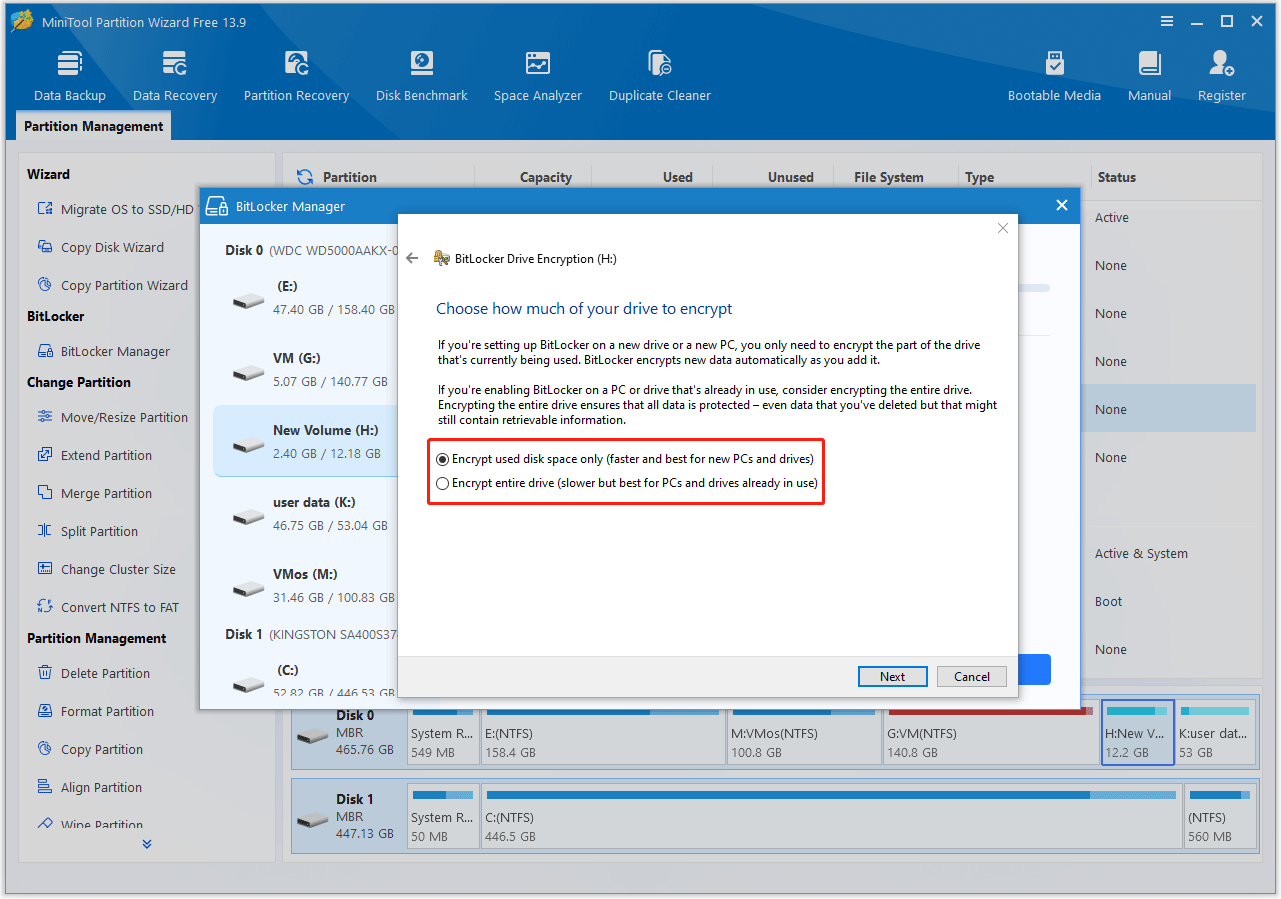
Task: Click Next in the BitLocker encryption dialog
Action: [x=892, y=676]
